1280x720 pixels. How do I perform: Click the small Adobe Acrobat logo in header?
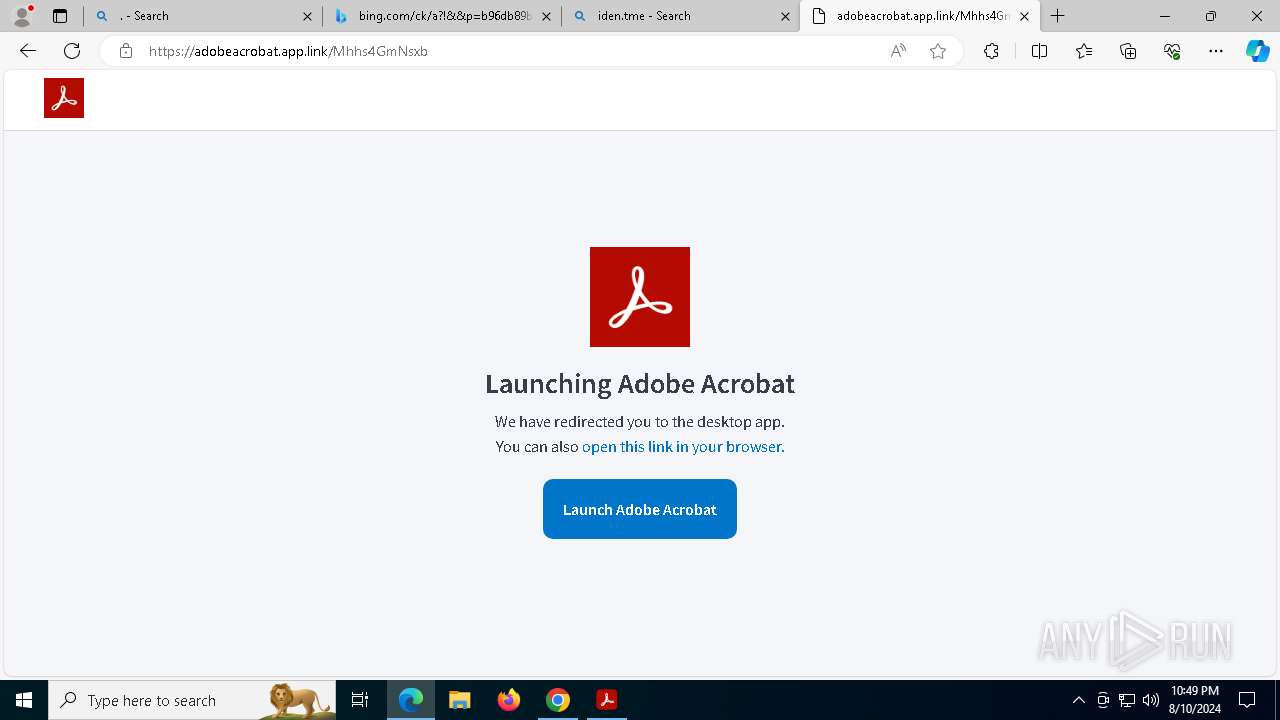[x=64, y=98]
